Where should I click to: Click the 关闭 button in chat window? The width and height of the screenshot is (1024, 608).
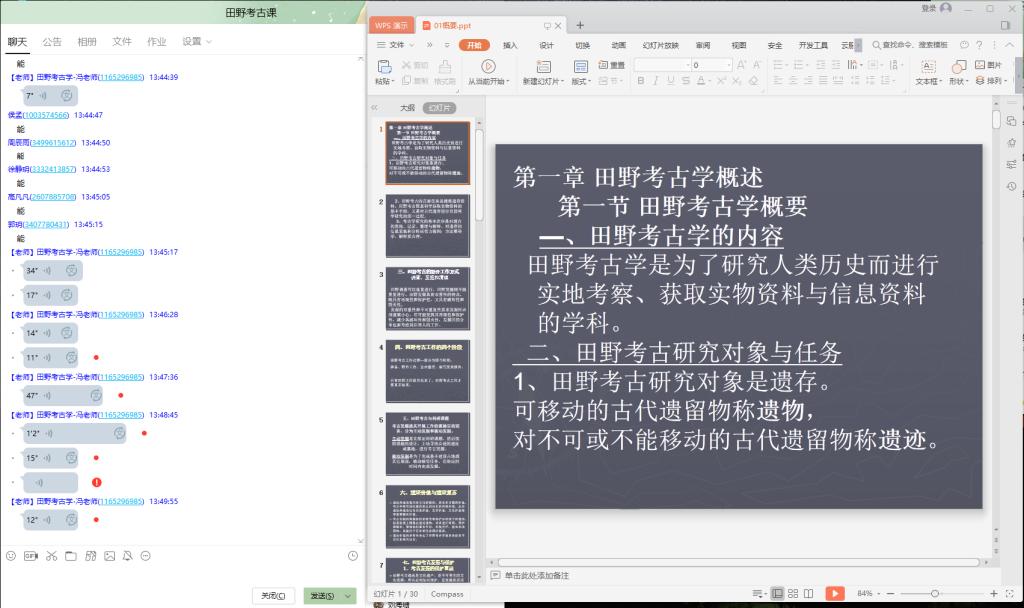point(273,596)
